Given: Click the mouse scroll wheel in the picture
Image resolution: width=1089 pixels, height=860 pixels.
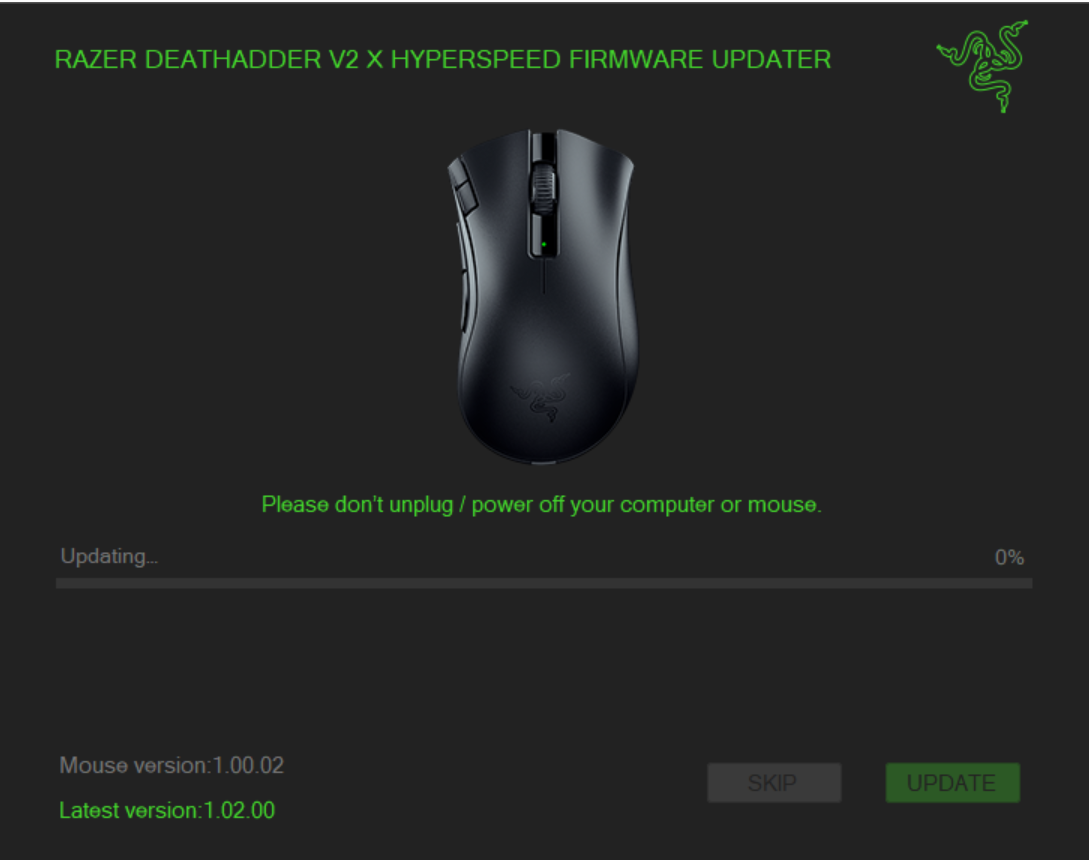Looking at the screenshot, I should pyautogui.click(x=543, y=188).
